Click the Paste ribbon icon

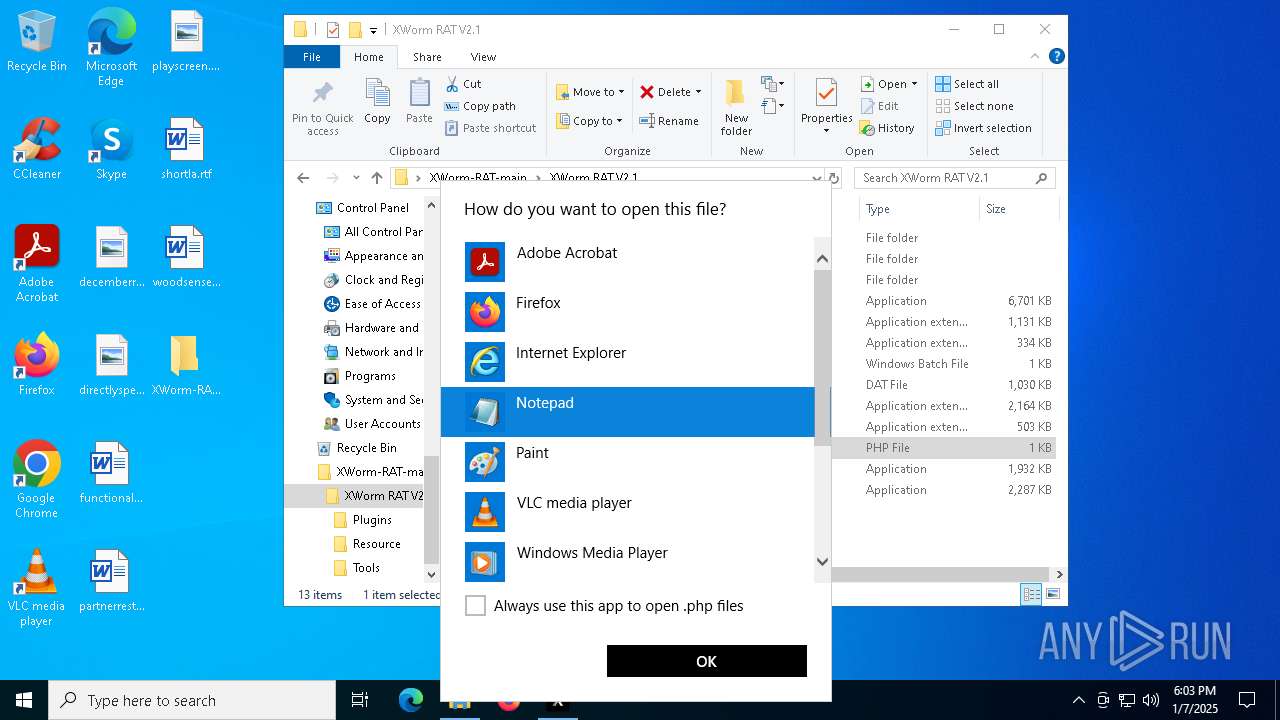[x=419, y=102]
